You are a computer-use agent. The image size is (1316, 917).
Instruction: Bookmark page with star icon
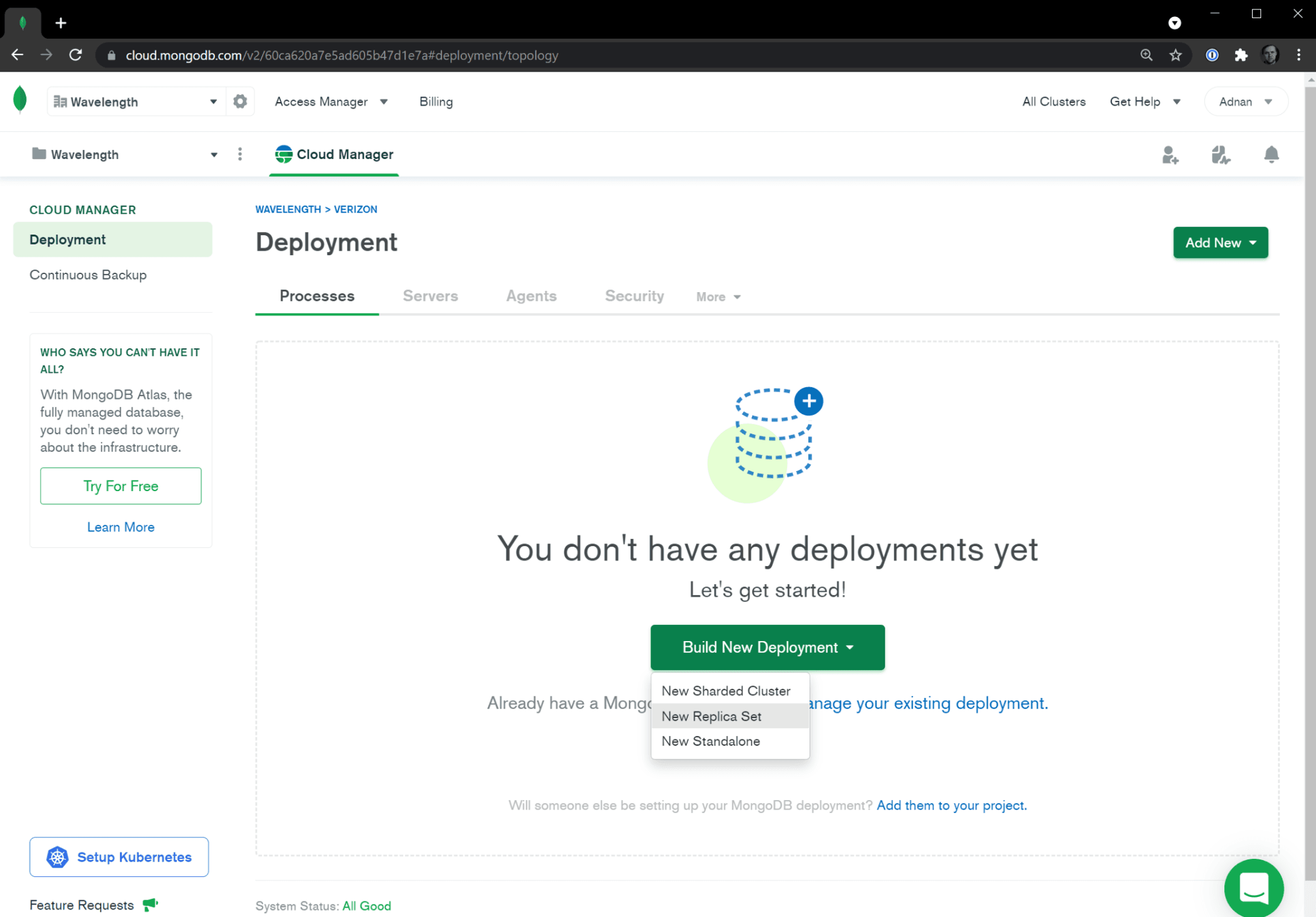coord(1175,55)
